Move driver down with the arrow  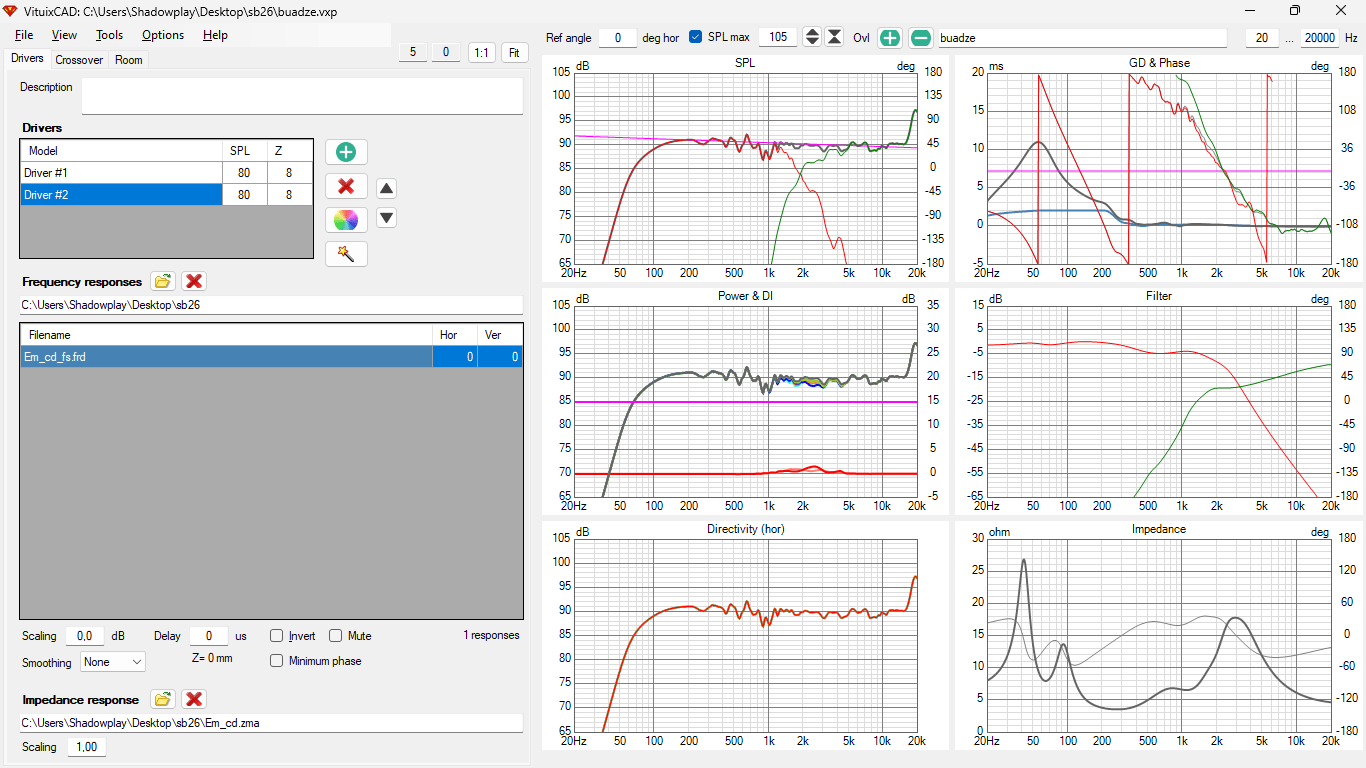tap(387, 218)
